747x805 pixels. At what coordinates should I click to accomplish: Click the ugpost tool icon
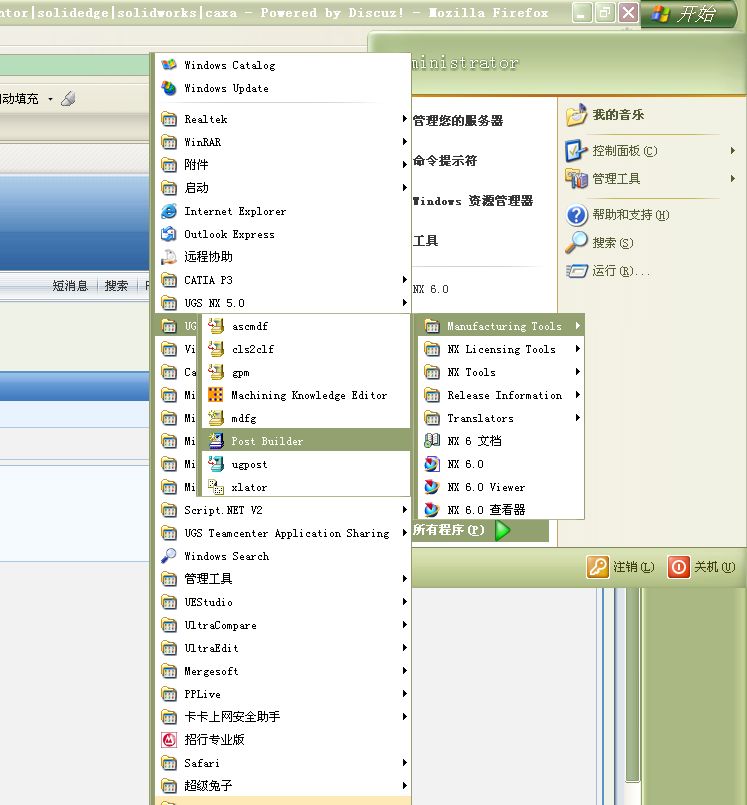point(216,464)
